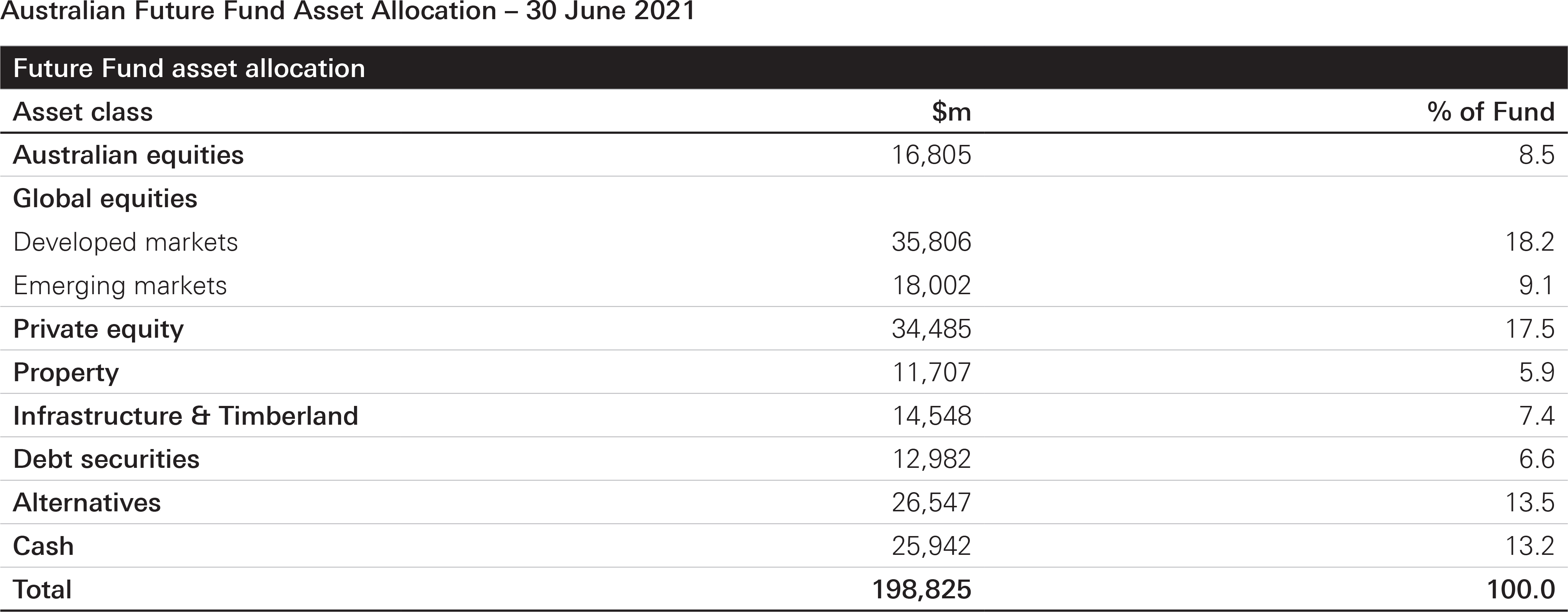Click the "$m" column header
Viewport: 1568px width, 612px height.
[951, 112]
